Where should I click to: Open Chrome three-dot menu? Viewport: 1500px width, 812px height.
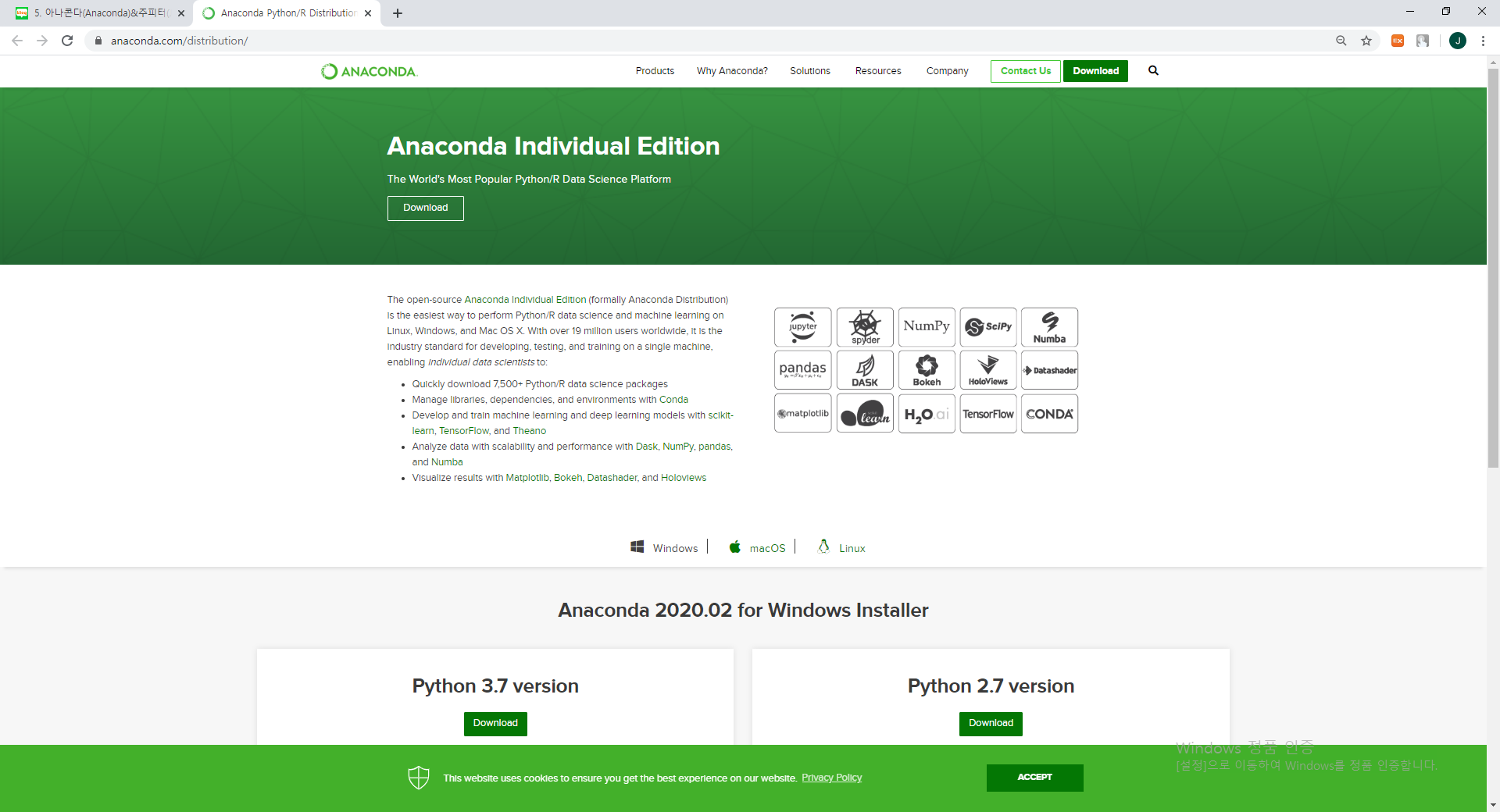(1483, 41)
